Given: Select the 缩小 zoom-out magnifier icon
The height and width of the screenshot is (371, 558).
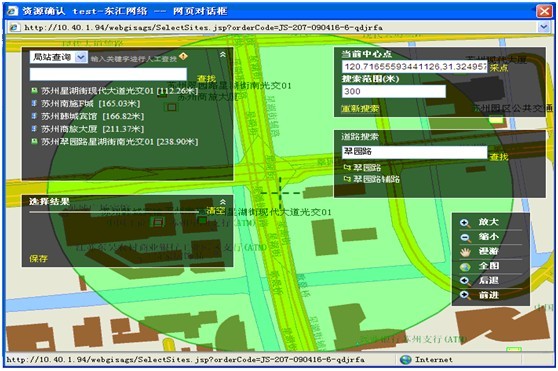Looking at the screenshot, I should coord(465,237).
